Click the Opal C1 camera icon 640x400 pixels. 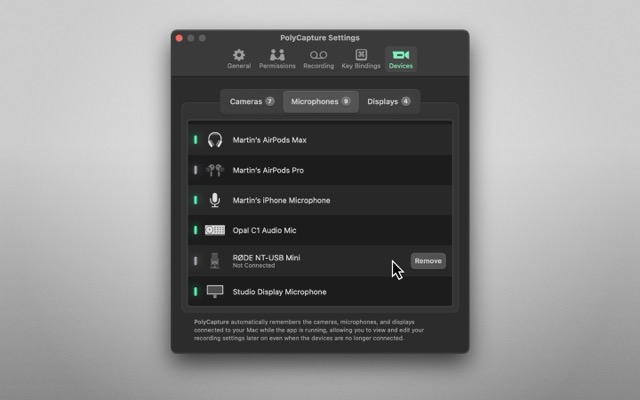point(215,230)
